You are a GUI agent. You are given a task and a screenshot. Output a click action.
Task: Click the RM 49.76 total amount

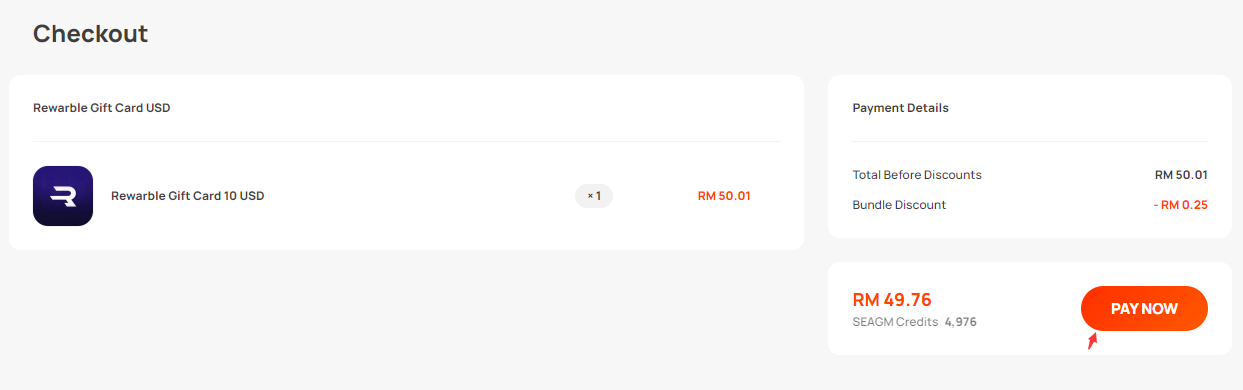tap(892, 300)
